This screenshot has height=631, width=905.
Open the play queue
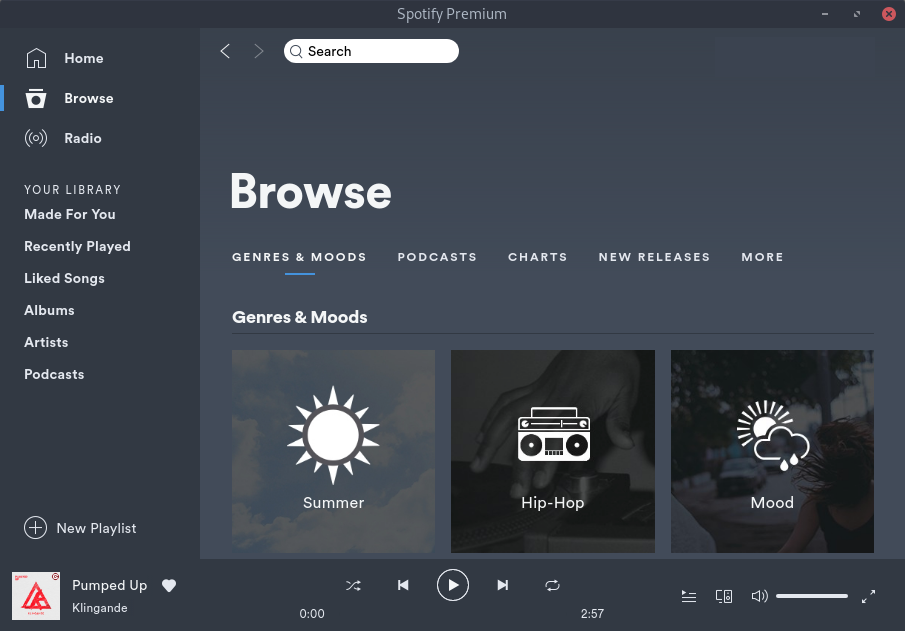tap(689, 596)
